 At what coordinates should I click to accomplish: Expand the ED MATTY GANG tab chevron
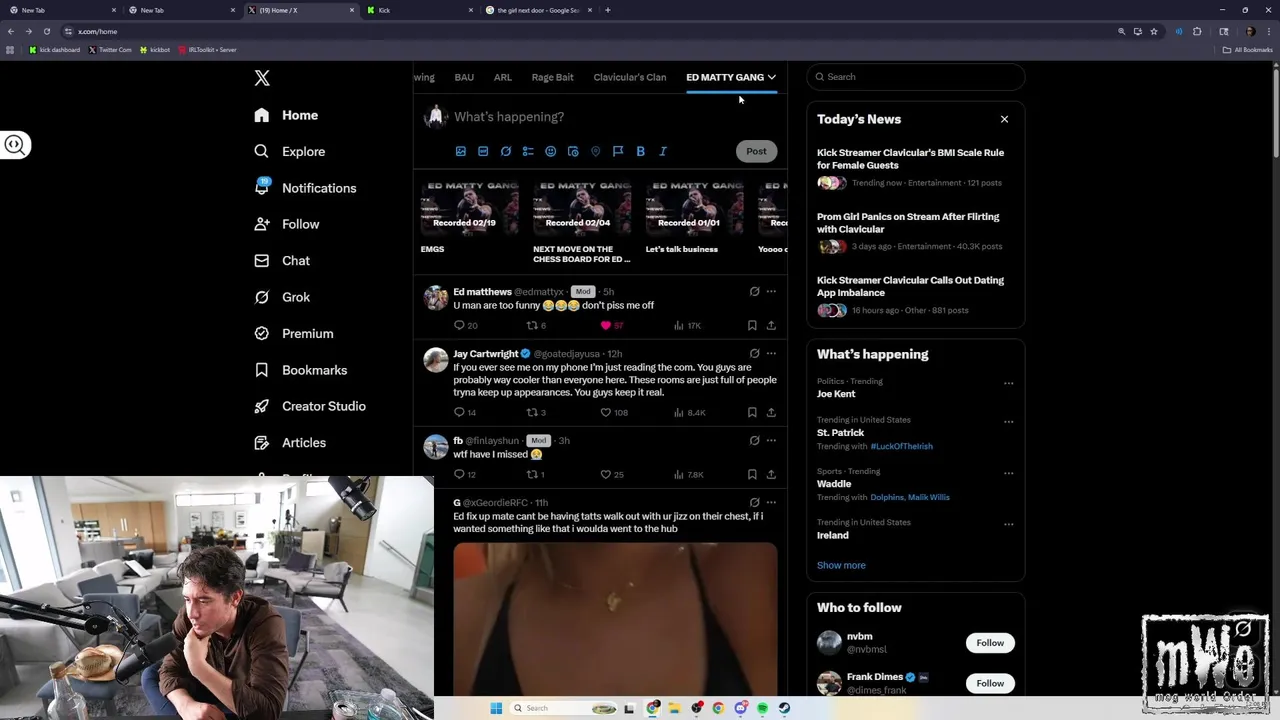(771, 77)
